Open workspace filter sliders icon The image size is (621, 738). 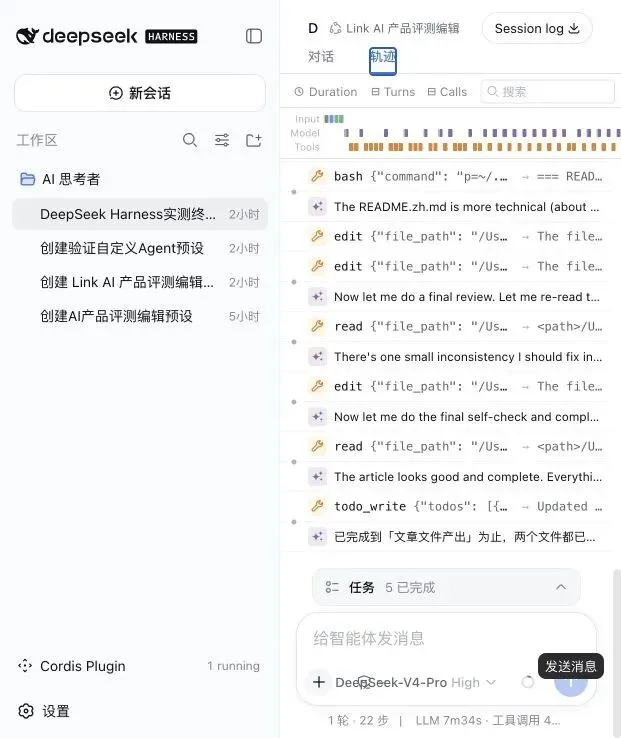pyautogui.click(x=222, y=140)
